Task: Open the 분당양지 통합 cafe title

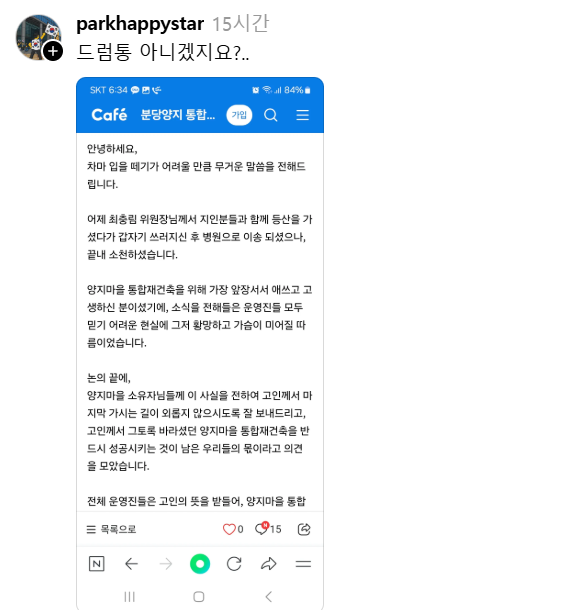Action: tap(178, 115)
